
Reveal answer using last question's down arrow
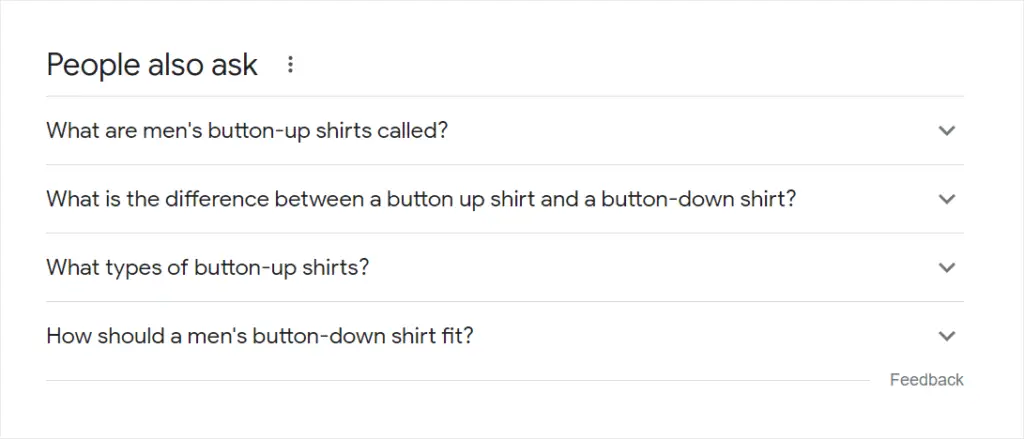pyautogui.click(x=948, y=336)
